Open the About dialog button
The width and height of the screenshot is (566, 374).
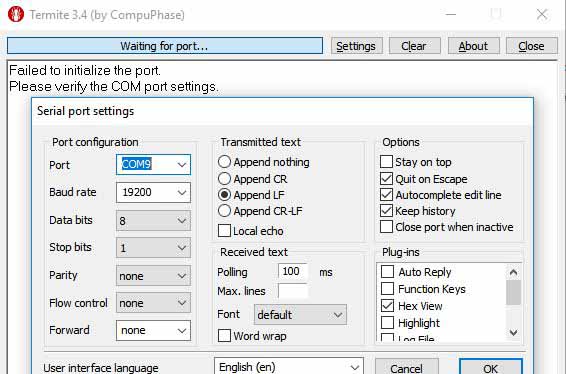tap(473, 46)
